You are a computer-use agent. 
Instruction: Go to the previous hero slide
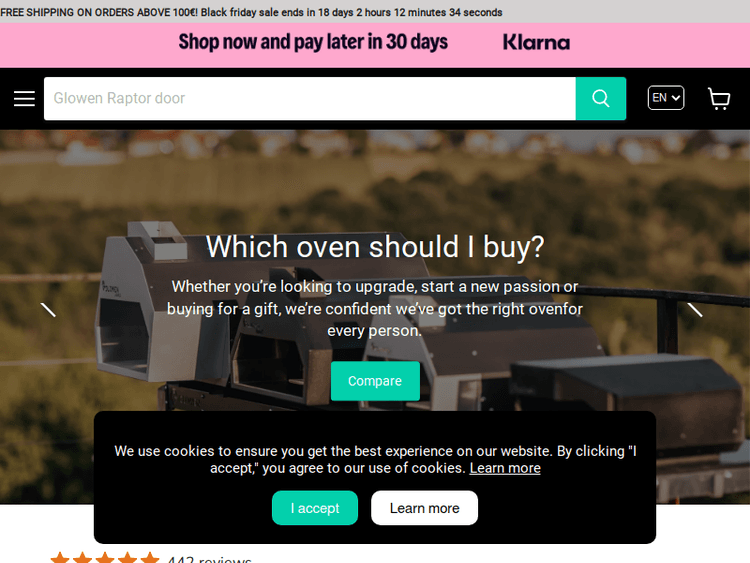click(48, 310)
